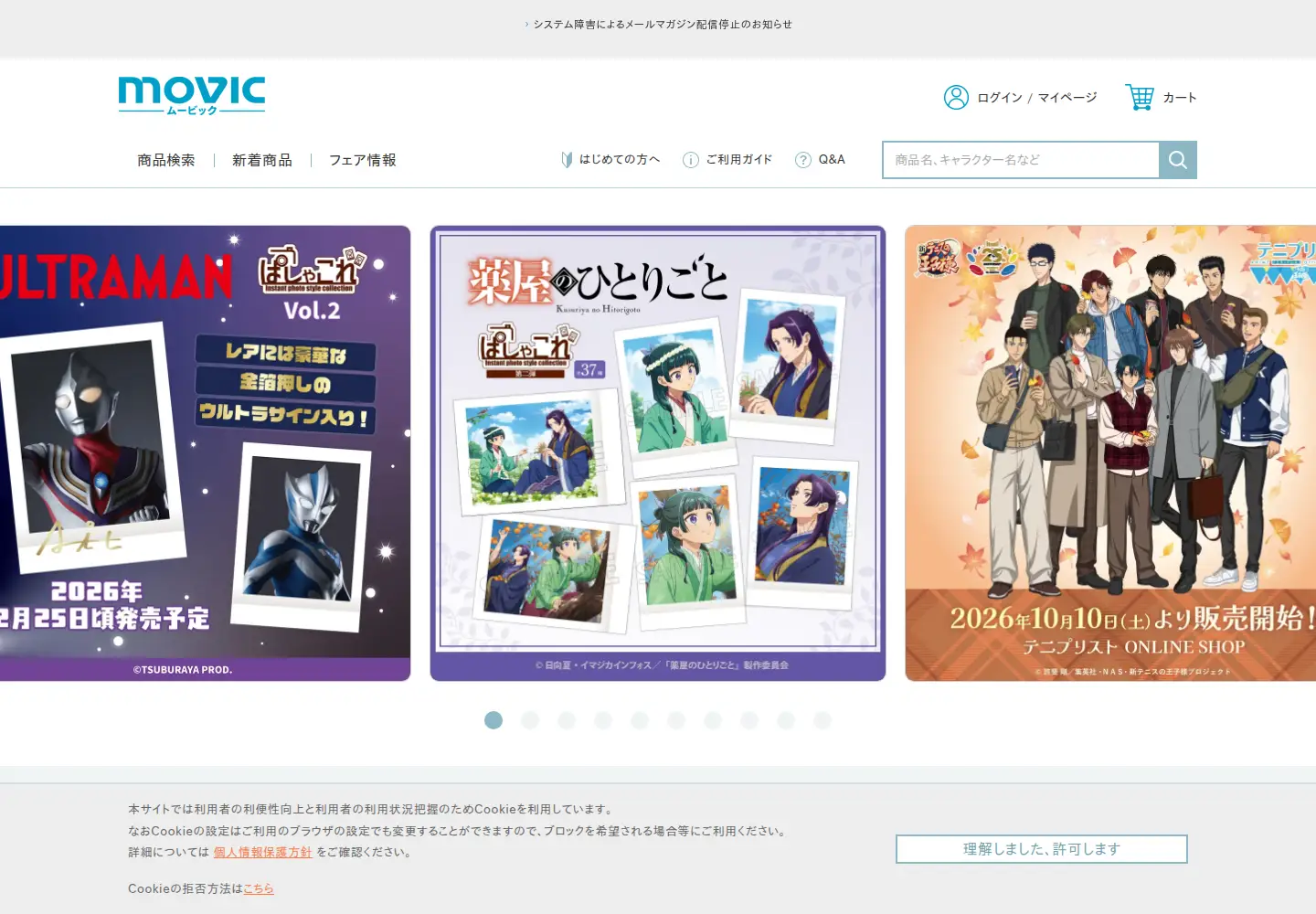Open the Cookie refusal こちら link
The height and width of the screenshot is (914, 1316).
point(259,888)
